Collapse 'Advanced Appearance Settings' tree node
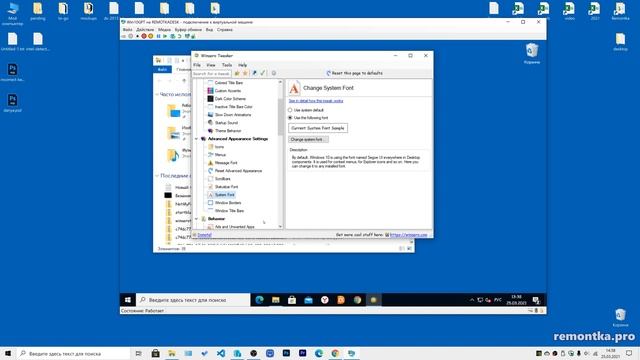This screenshot has height=360, width=640. (x=196, y=139)
